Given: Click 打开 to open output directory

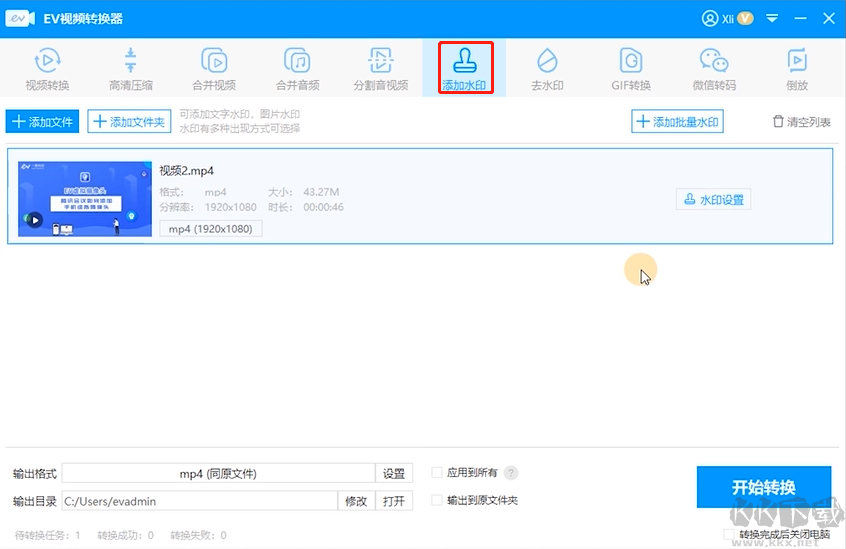Looking at the screenshot, I should point(394,501).
